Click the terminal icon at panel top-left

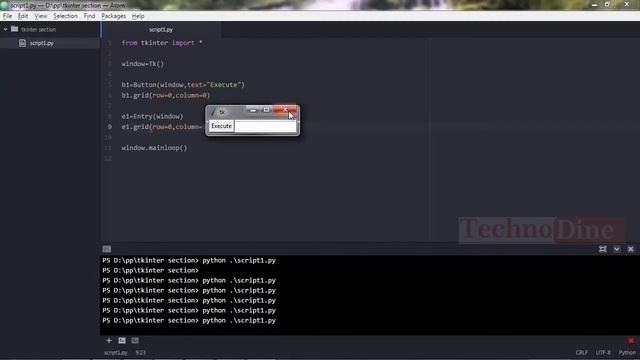coord(107,249)
